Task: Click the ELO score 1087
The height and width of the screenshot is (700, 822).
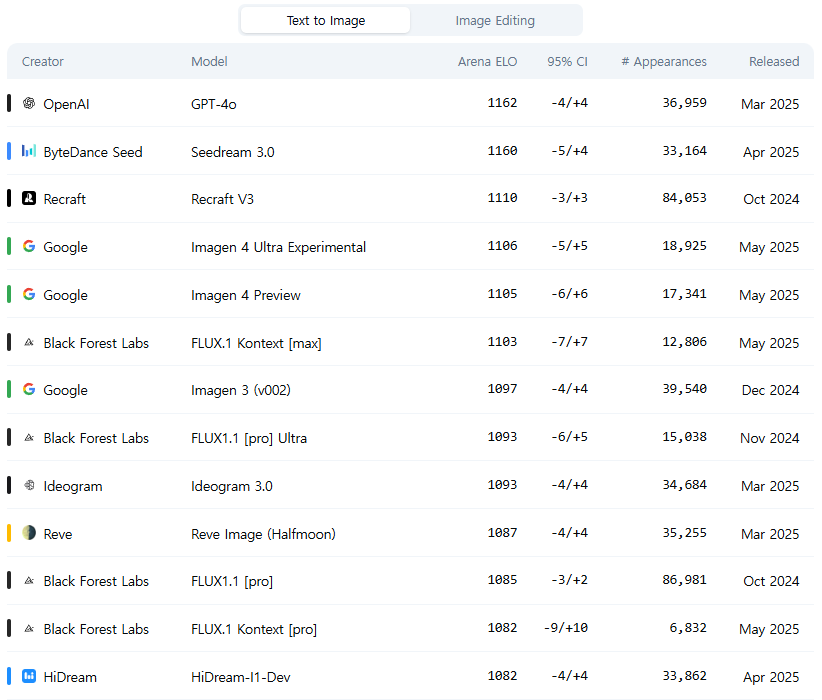Action: [502, 533]
